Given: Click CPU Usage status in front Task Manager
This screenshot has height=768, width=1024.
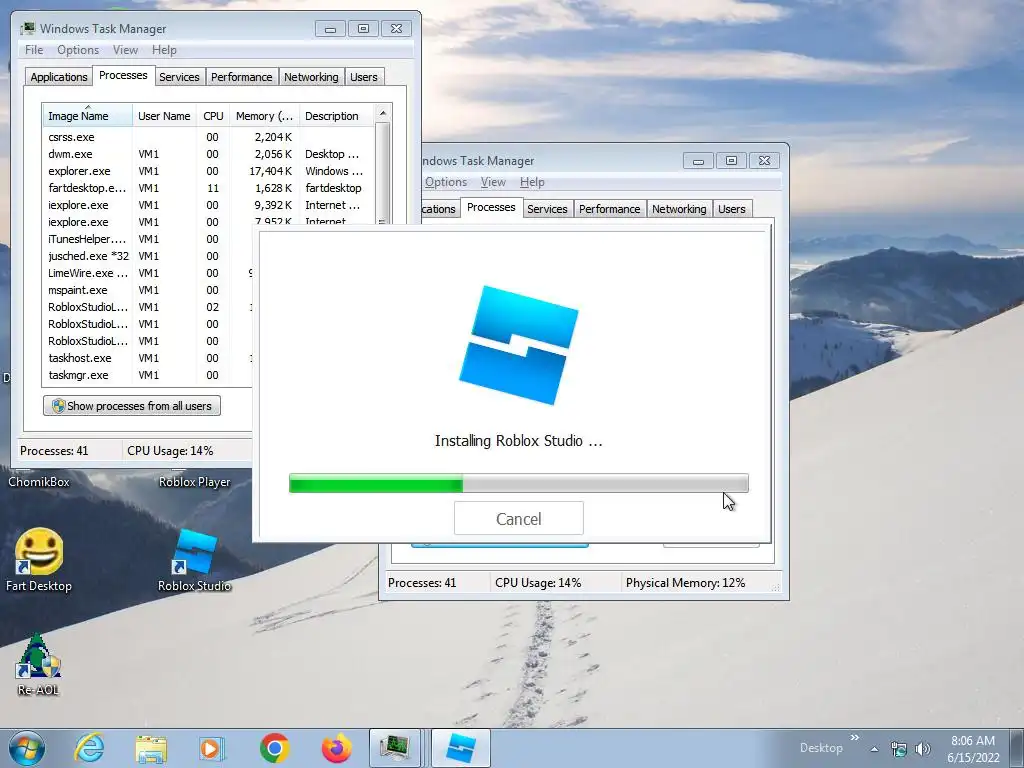Looking at the screenshot, I should pos(170,451).
